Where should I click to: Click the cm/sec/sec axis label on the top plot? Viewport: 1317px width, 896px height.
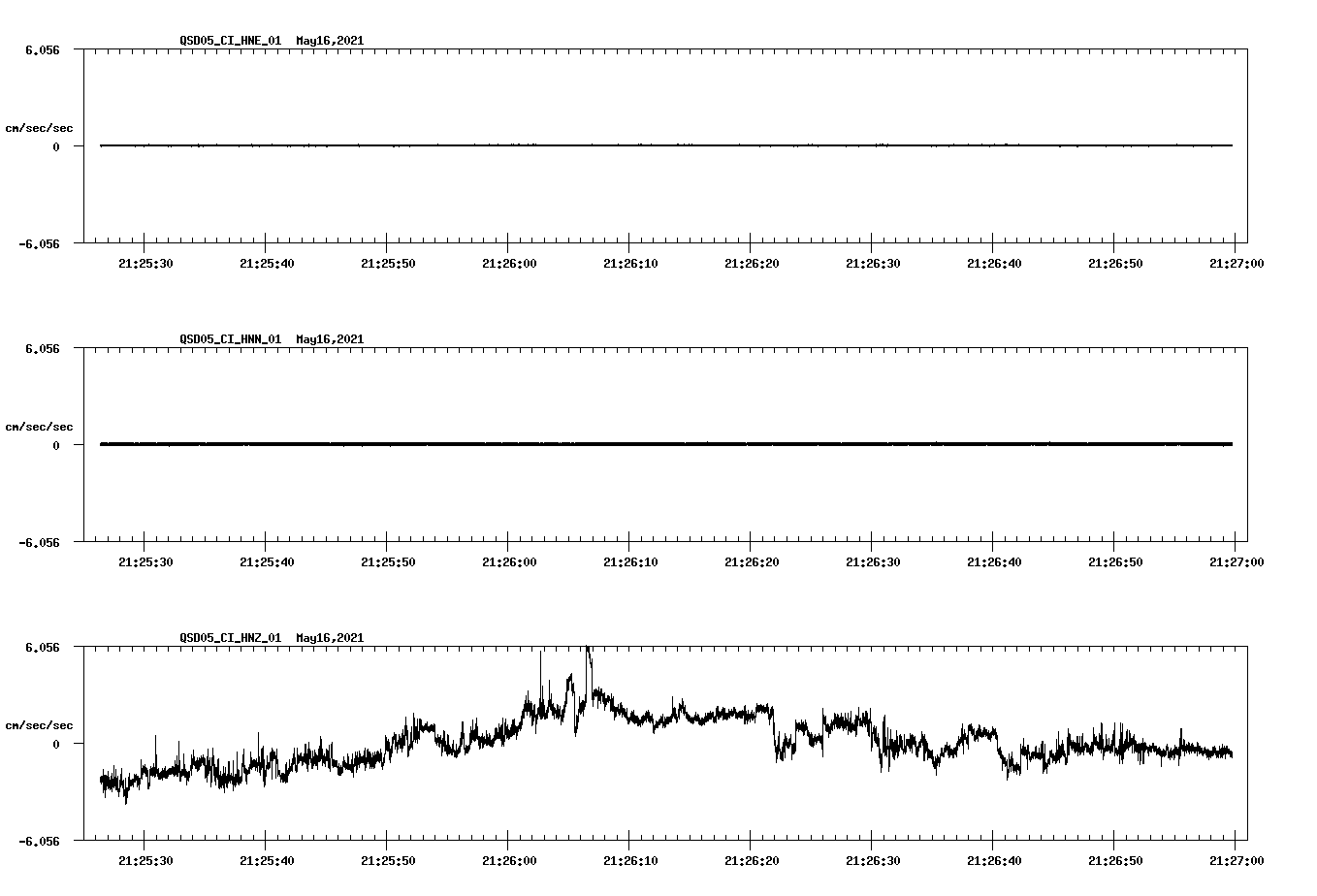[x=40, y=127]
